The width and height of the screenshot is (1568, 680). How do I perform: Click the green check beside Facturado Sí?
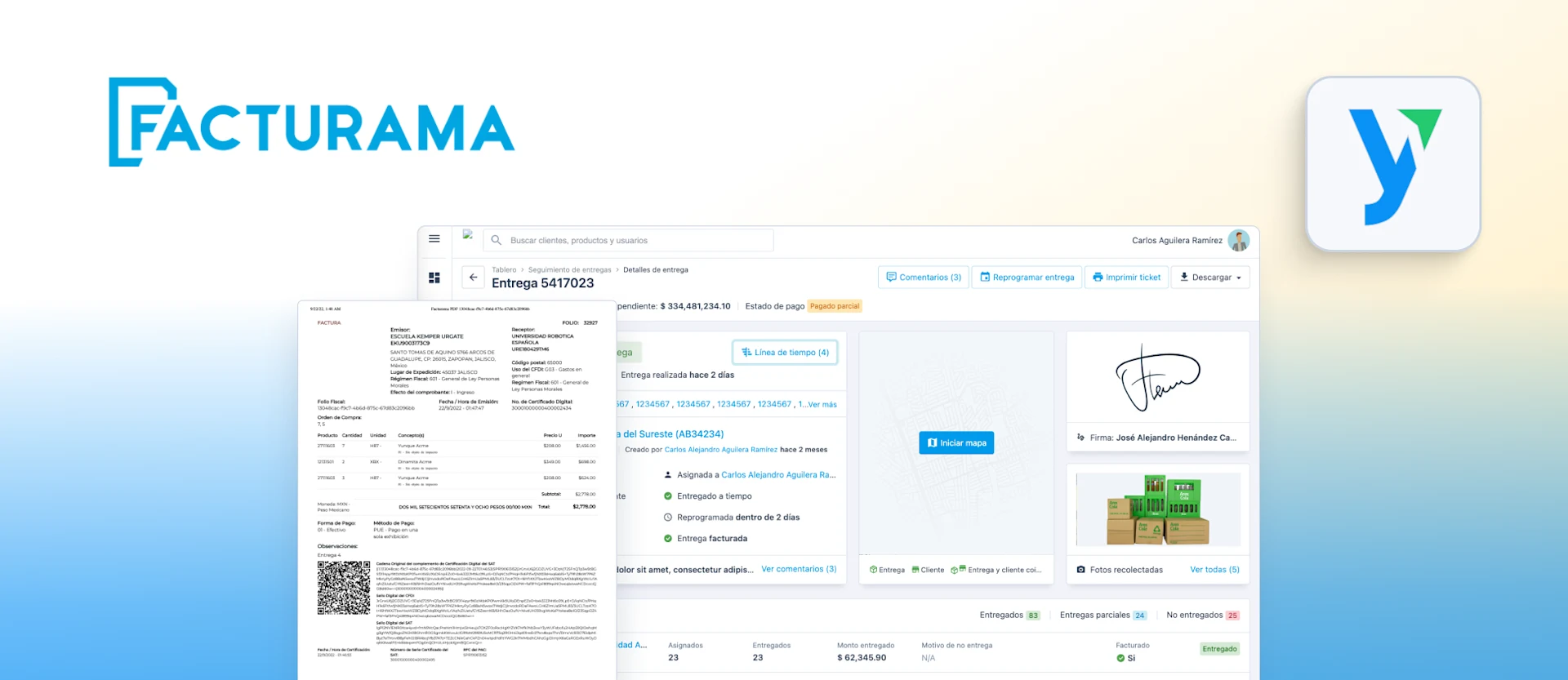click(x=1120, y=658)
